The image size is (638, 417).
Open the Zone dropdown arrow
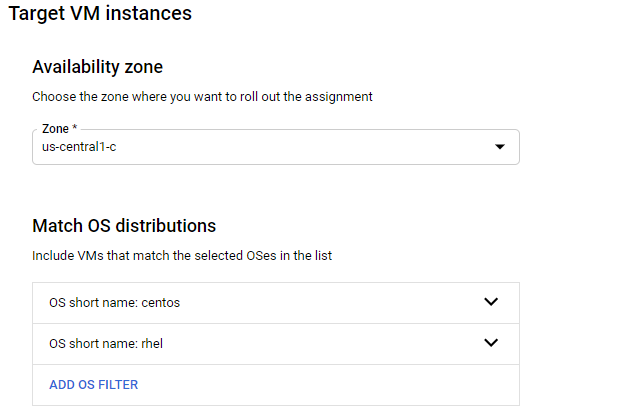499,147
